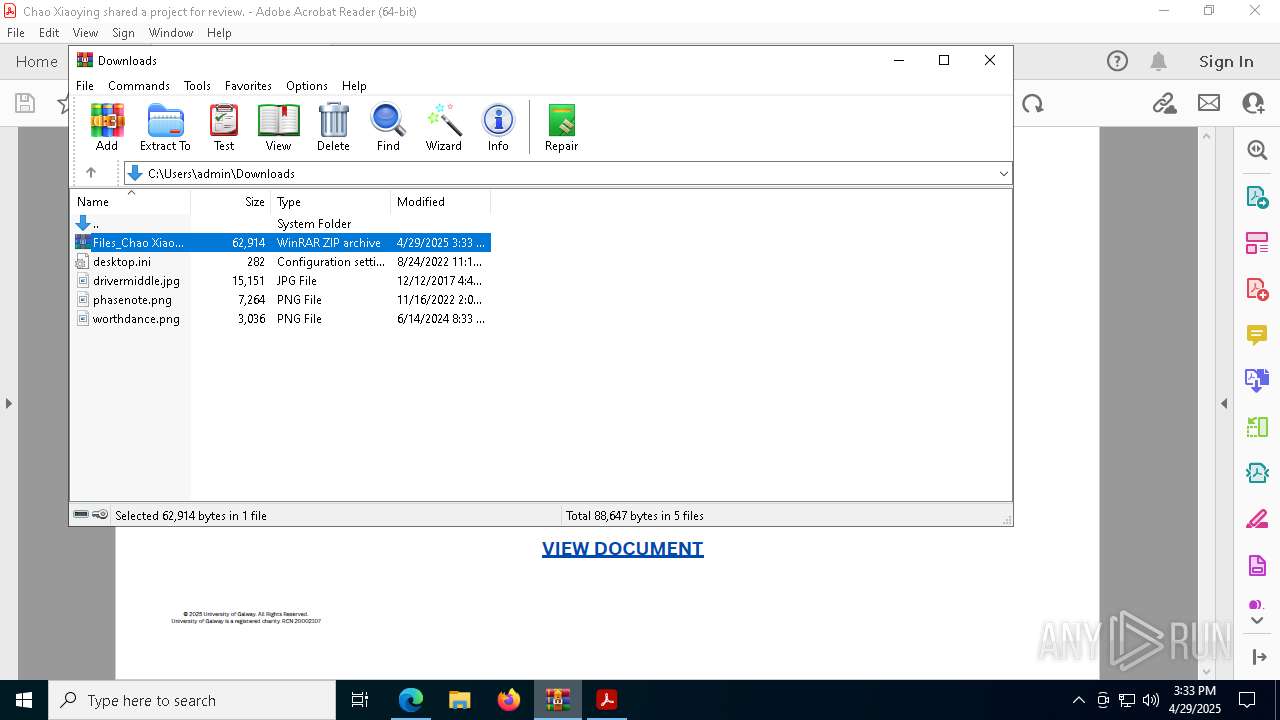The height and width of the screenshot is (720, 1280).
Task: Open Export PDF tool in right pane
Action: coord(1257,196)
